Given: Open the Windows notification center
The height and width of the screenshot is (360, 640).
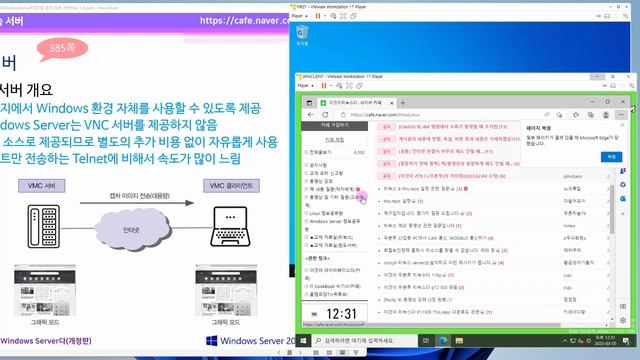Looking at the screenshot, I should pyautogui.click(x=626, y=341).
